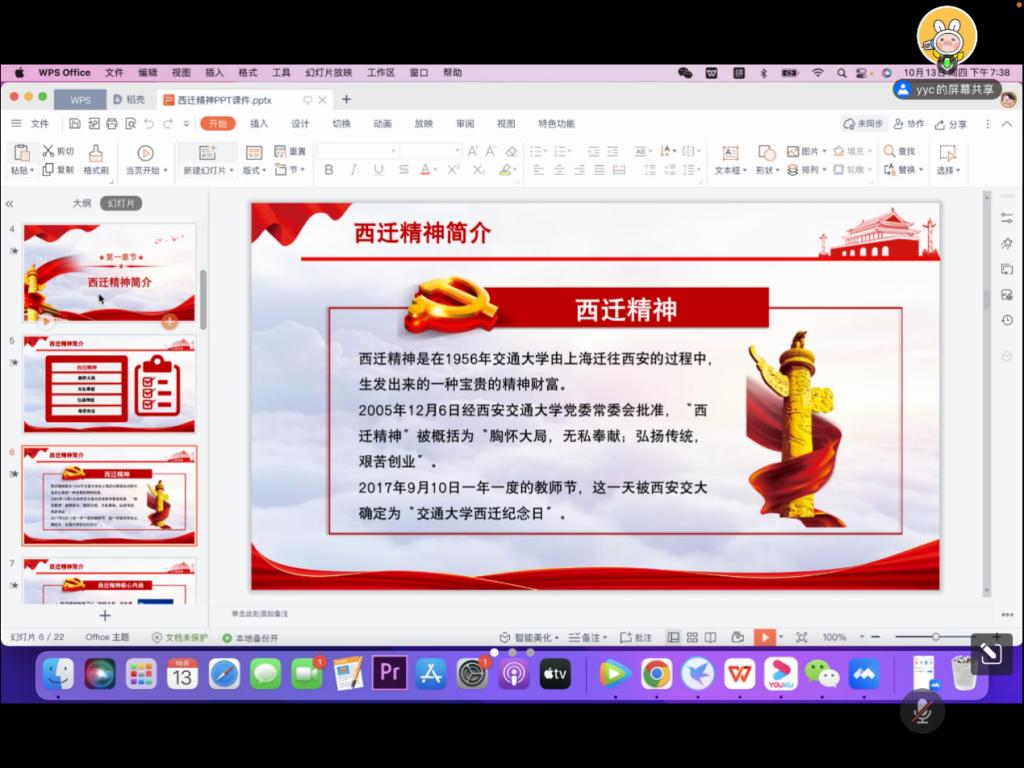Viewport: 1024px width, 768px height.
Task: Click the print icon in quick toolbar
Action: click(x=111, y=124)
